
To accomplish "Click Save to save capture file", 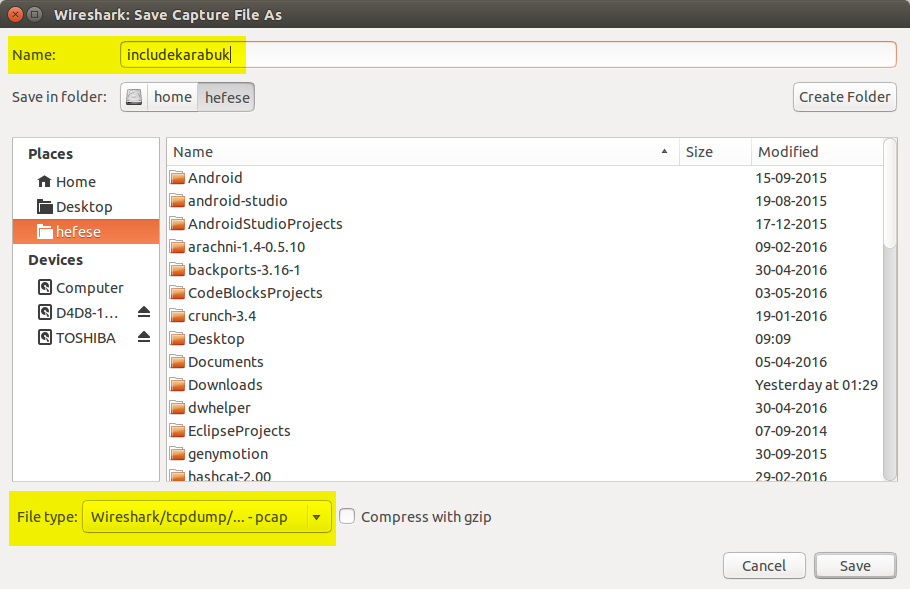I will [855, 566].
